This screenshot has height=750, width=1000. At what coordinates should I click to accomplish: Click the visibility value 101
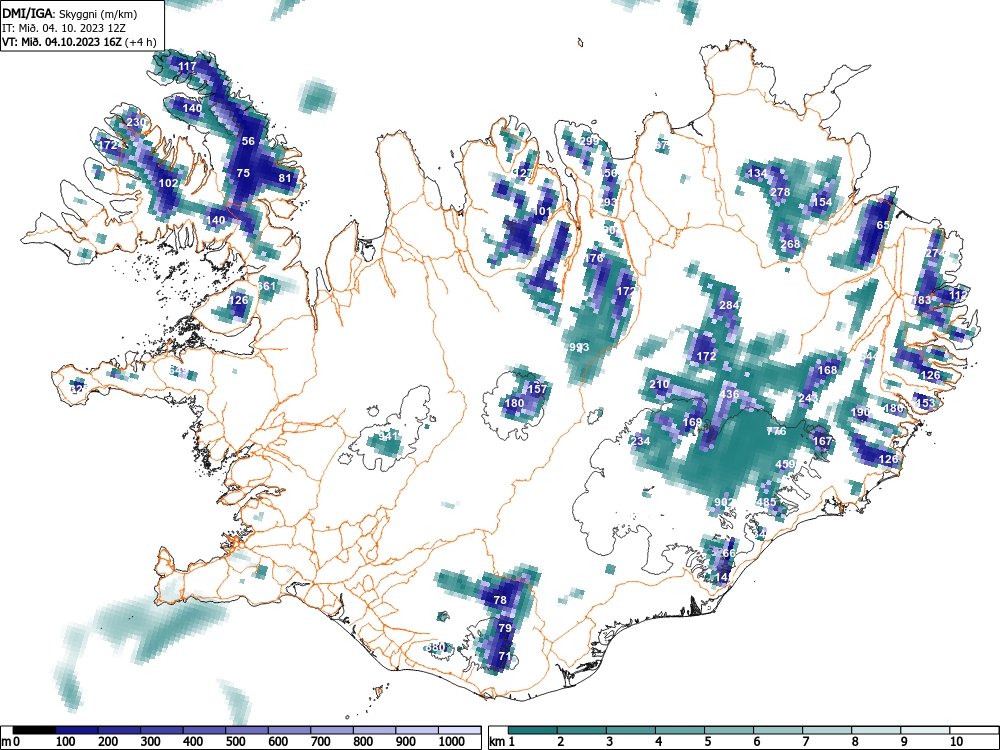(x=543, y=211)
